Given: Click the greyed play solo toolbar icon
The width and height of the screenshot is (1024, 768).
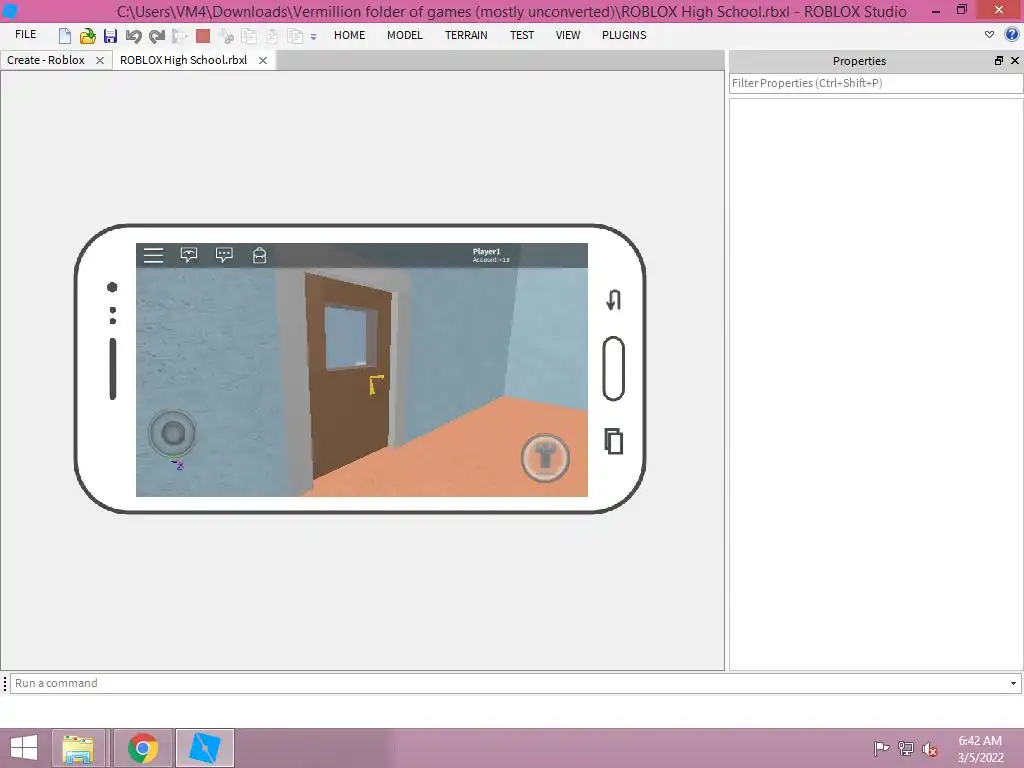Looking at the screenshot, I should [x=180, y=36].
